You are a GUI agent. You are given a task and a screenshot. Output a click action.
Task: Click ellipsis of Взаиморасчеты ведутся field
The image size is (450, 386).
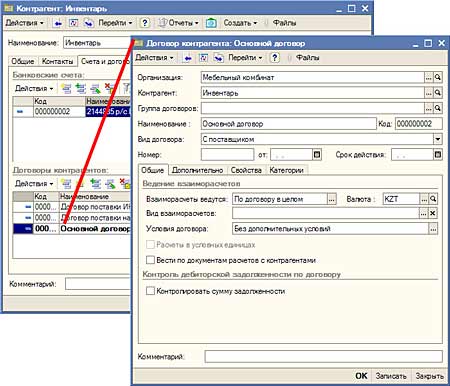[x=331, y=199]
